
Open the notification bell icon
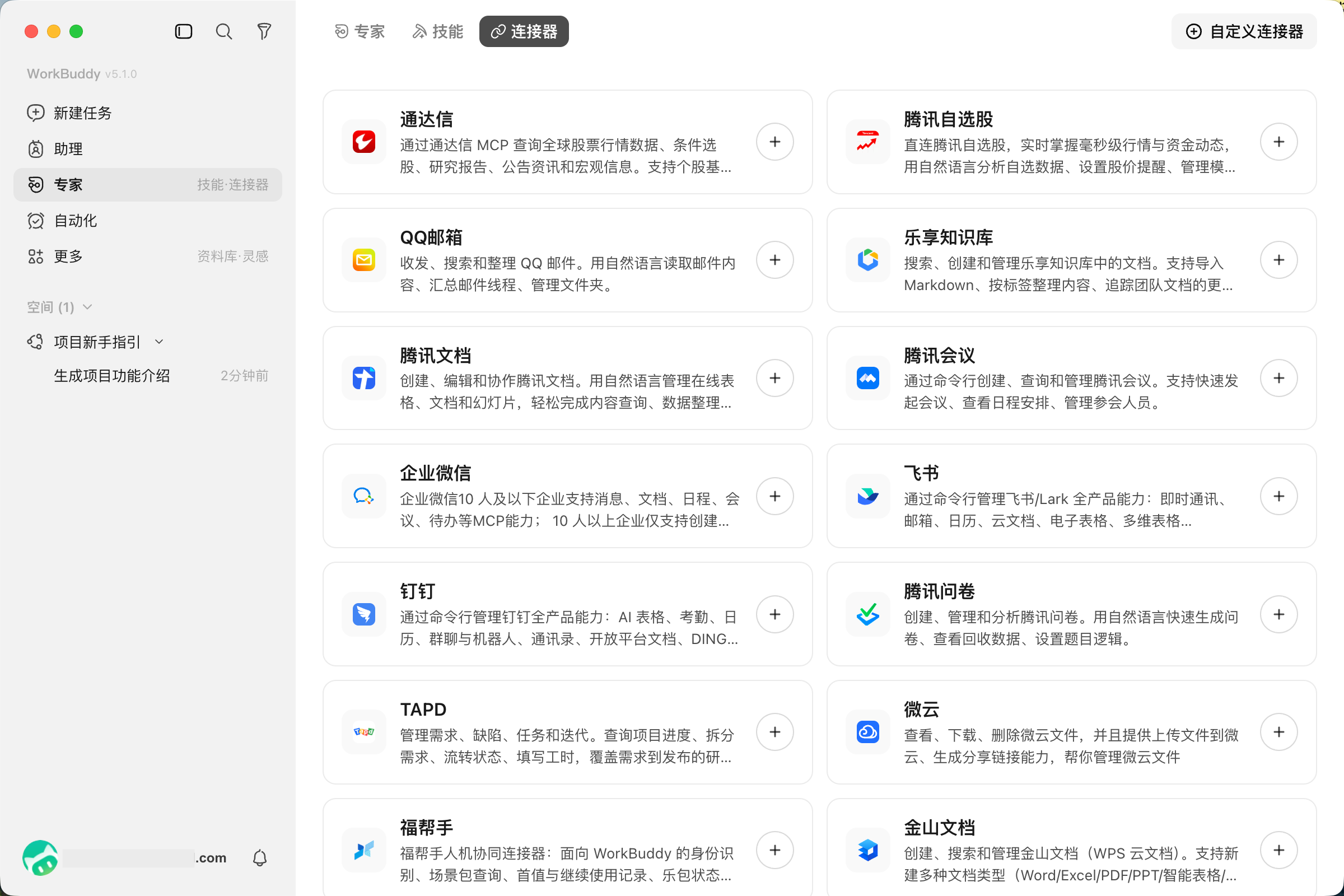260,858
